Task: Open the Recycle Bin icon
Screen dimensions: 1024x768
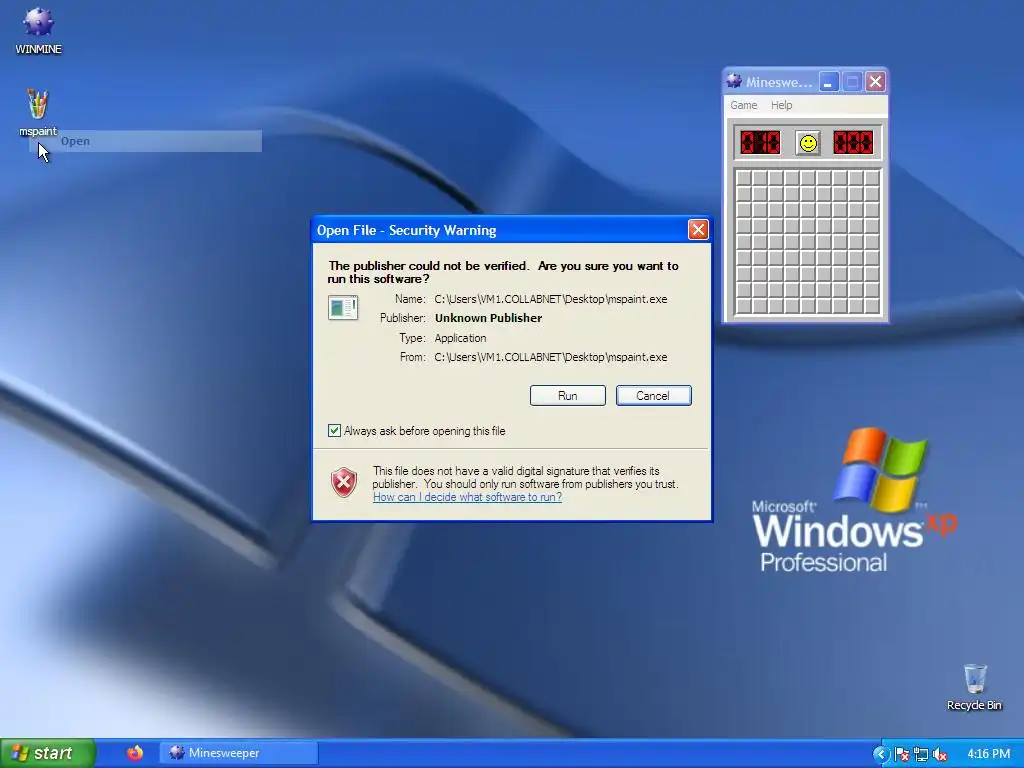Action: click(x=974, y=687)
